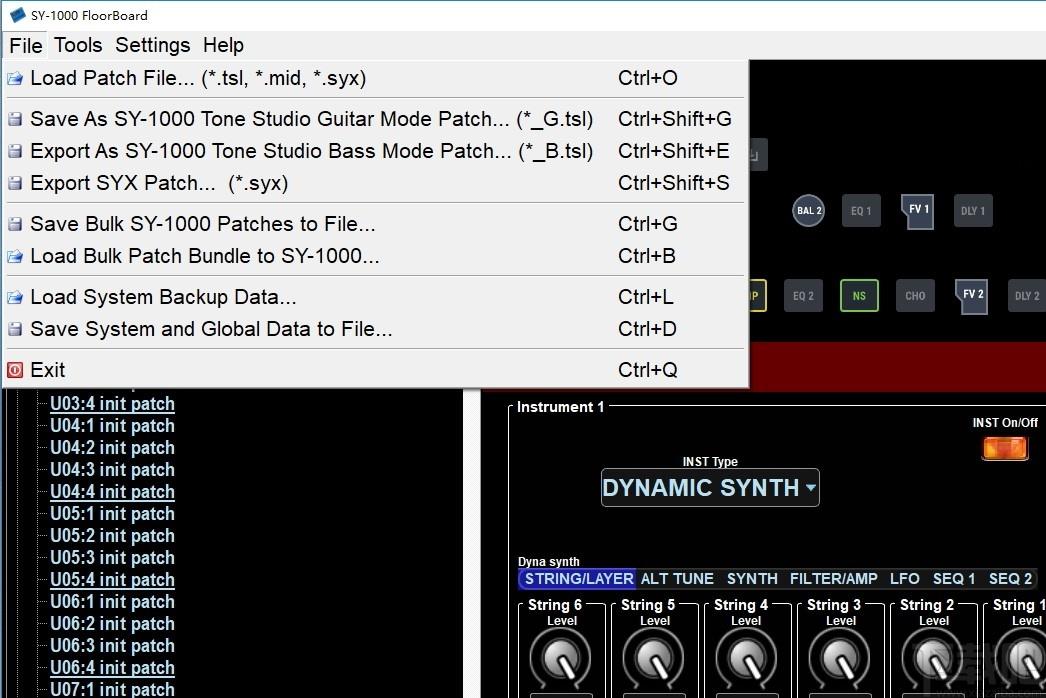This screenshot has width=1046, height=698.
Task: Select patch U03:4 init patch
Action: 112,404
